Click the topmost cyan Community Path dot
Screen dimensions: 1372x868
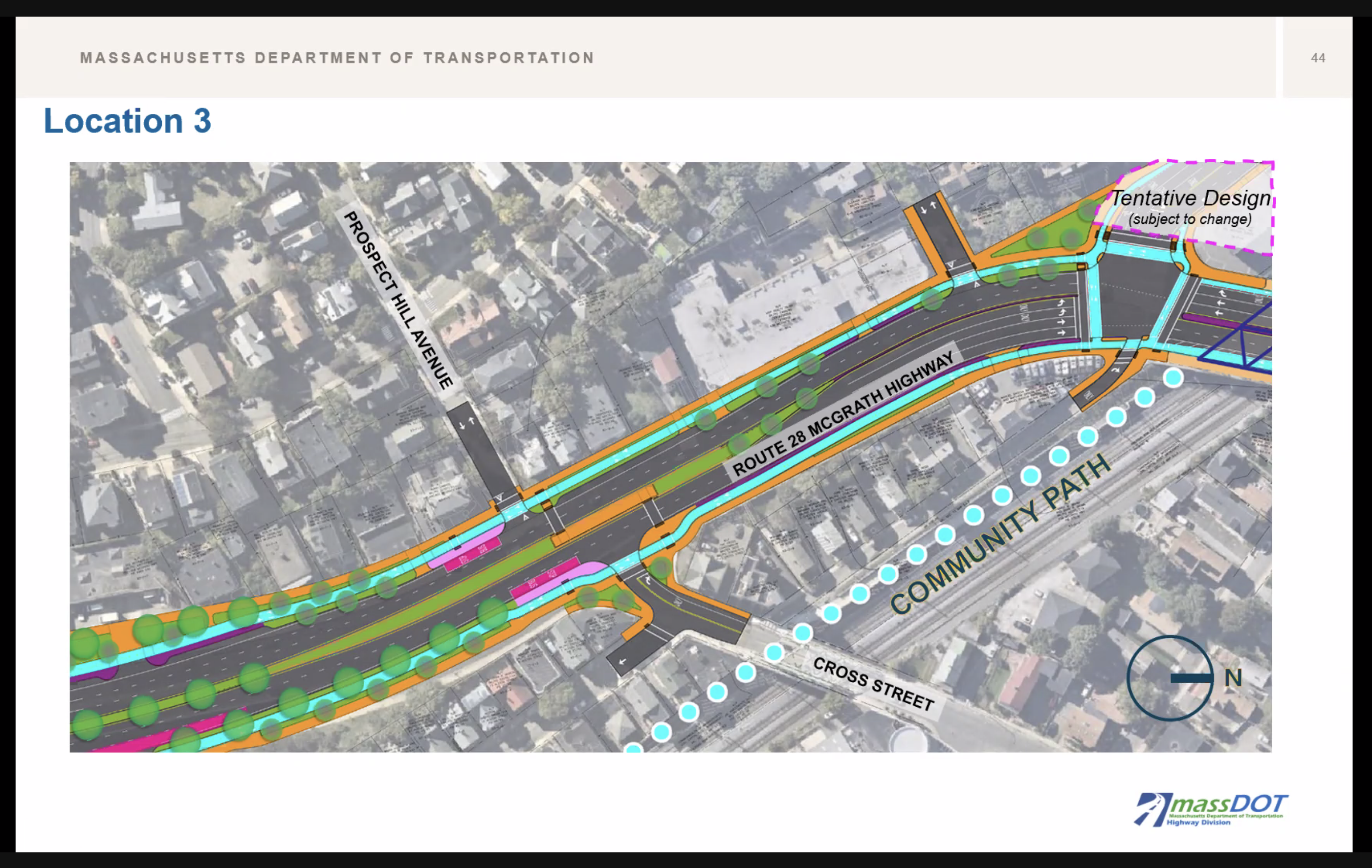pos(1173,378)
